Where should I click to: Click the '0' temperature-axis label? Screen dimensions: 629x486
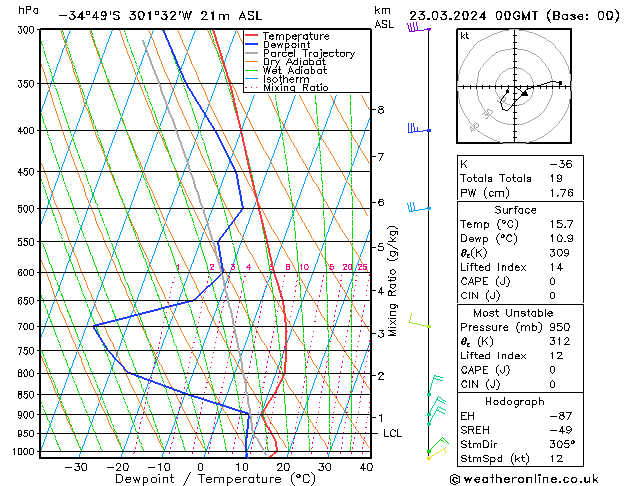click(201, 467)
